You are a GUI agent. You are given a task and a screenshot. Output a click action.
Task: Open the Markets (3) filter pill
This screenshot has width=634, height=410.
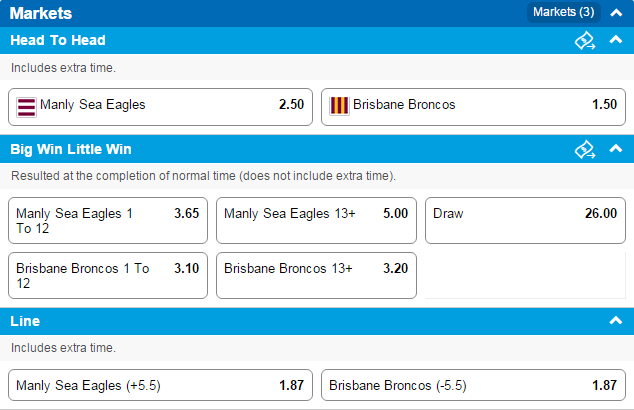[x=564, y=12]
